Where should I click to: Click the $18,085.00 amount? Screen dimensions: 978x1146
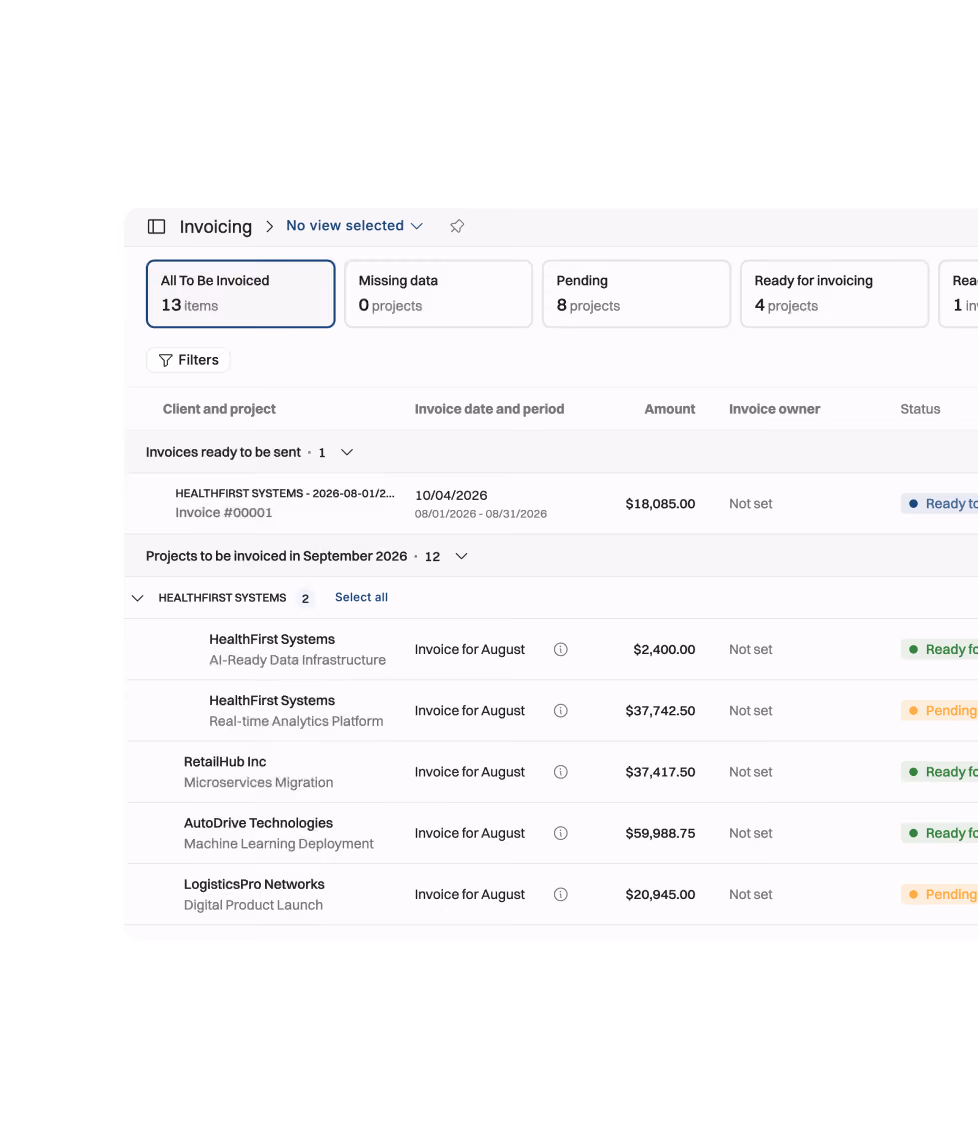click(660, 504)
